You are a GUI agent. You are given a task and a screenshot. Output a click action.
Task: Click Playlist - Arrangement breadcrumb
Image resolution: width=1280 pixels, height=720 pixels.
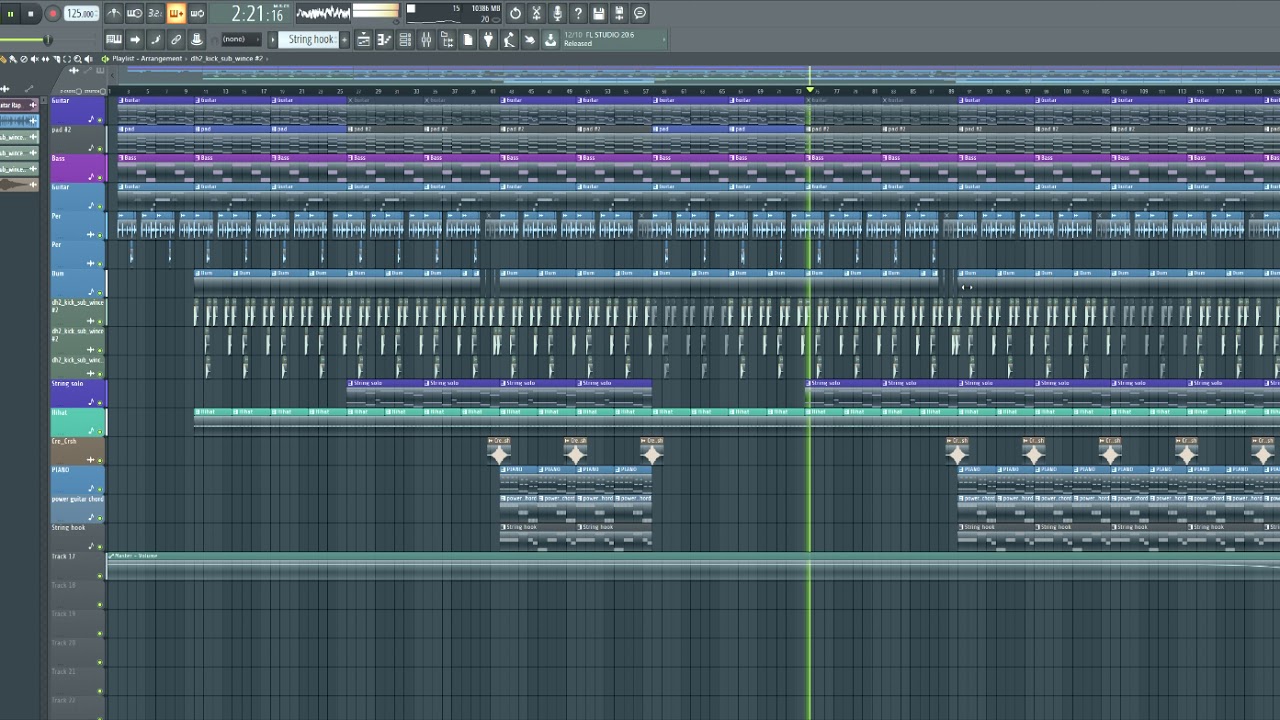pos(147,59)
